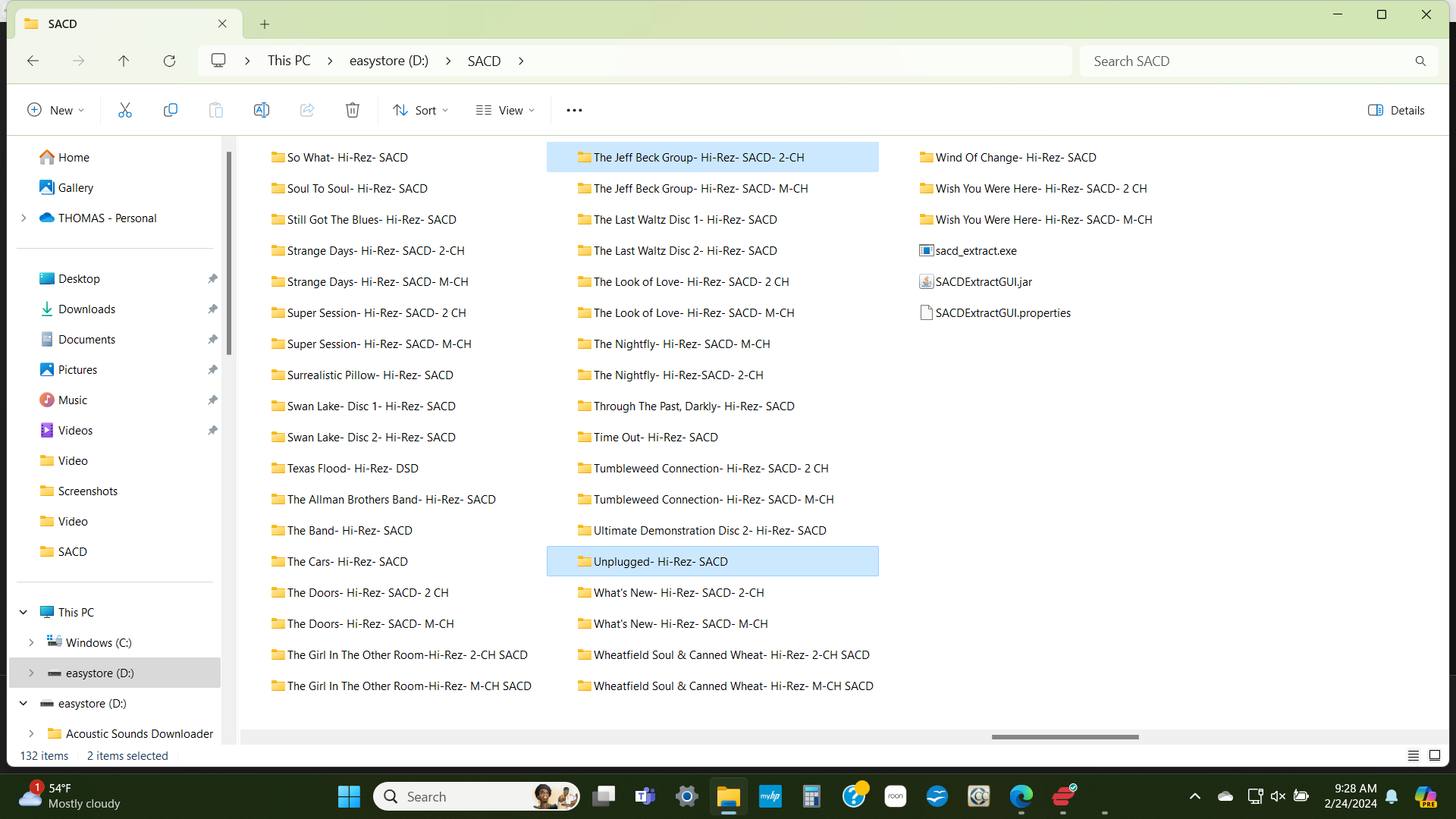Screen dimensions: 1456x819
Task: Switch to large thumbnails view icon in status bar
Action: click(1435, 755)
